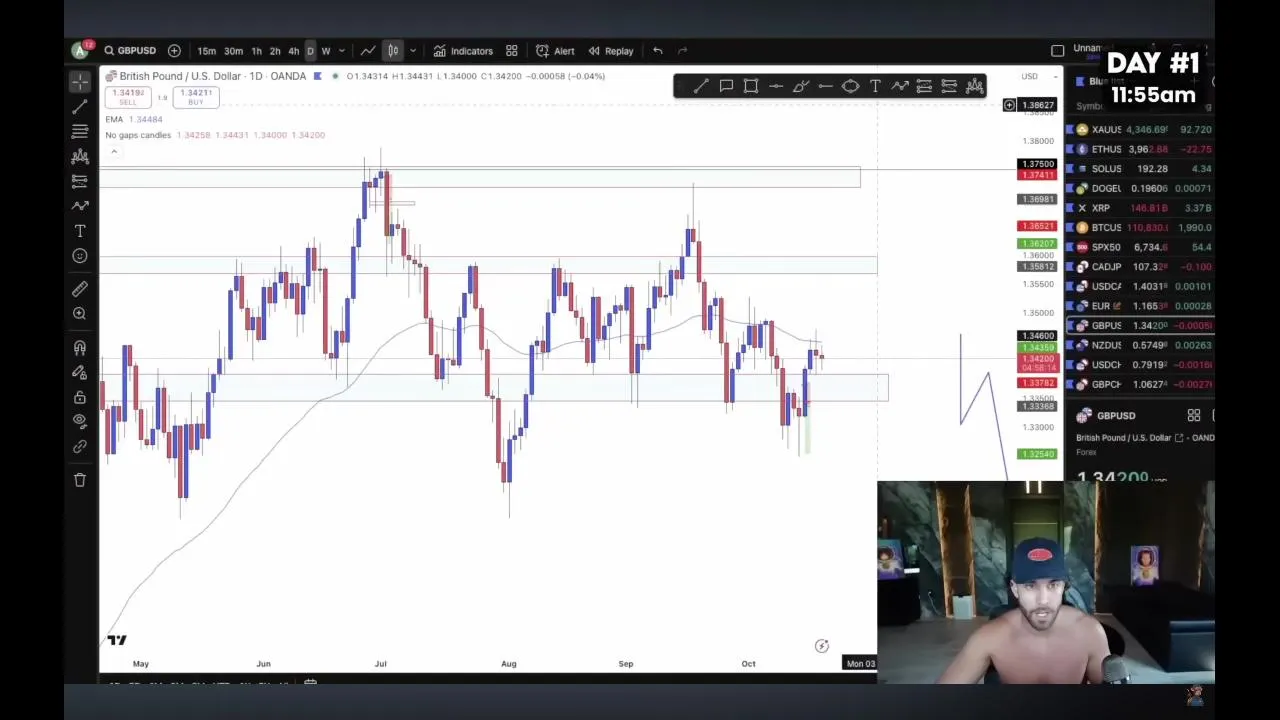Click the trash remove objects icon
The image size is (1280, 720).
pyautogui.click(x=80, y=480)
